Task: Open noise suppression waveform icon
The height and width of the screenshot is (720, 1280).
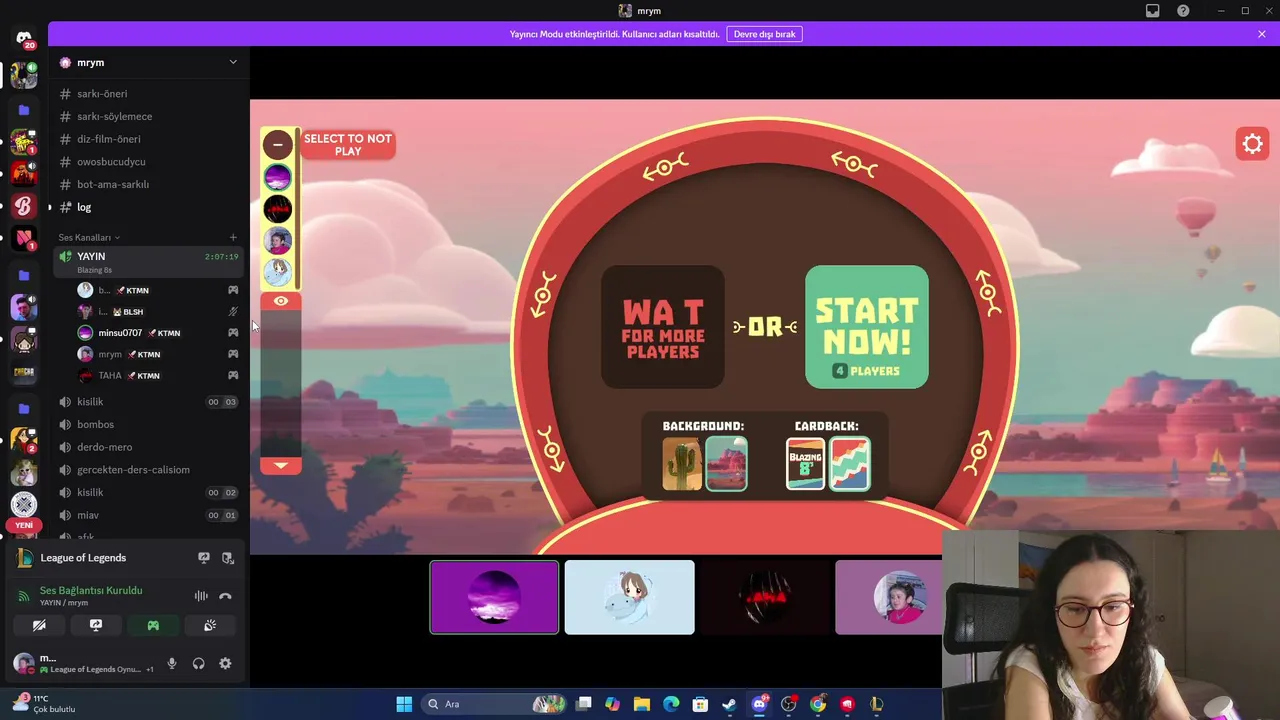Action: (x=201, y=596)
